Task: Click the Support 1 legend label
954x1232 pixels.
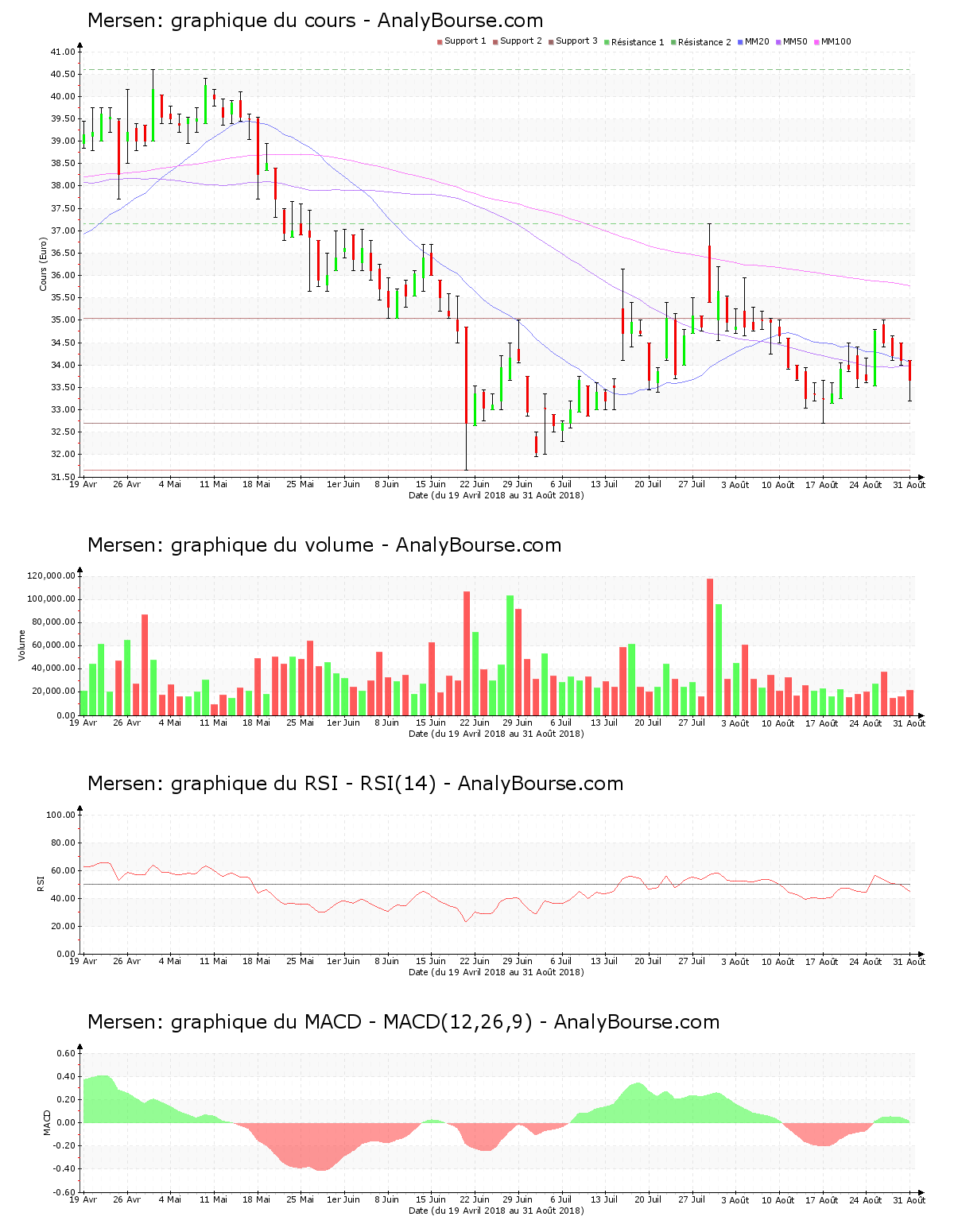Action: click(x=465, y=41)
